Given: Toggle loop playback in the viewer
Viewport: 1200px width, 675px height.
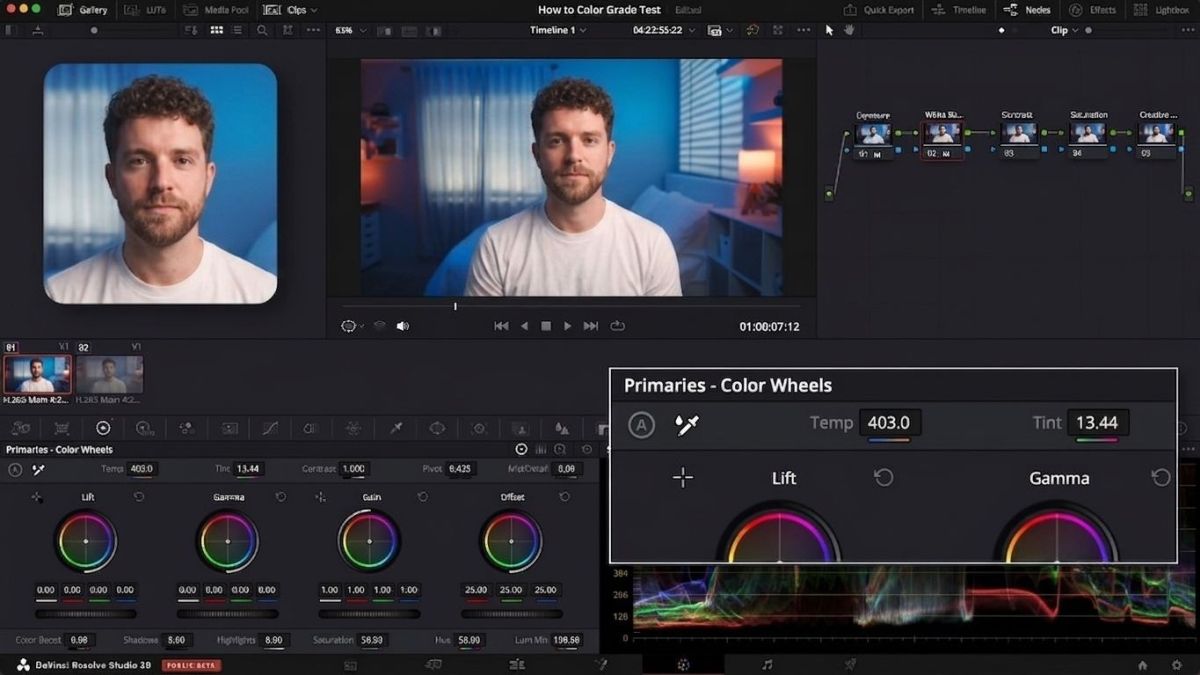Looking at the screenshot, I should pyautogui.click(x=617, y=326).
